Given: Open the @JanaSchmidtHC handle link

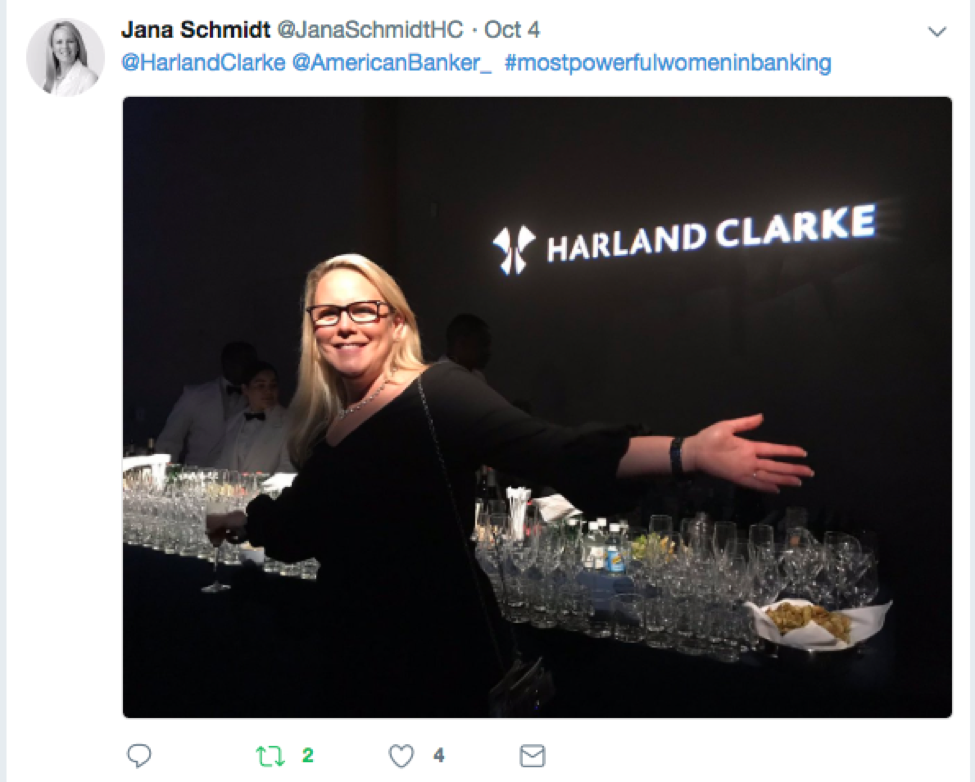Looking at the screenshot, I should click(x=370, y=30).
